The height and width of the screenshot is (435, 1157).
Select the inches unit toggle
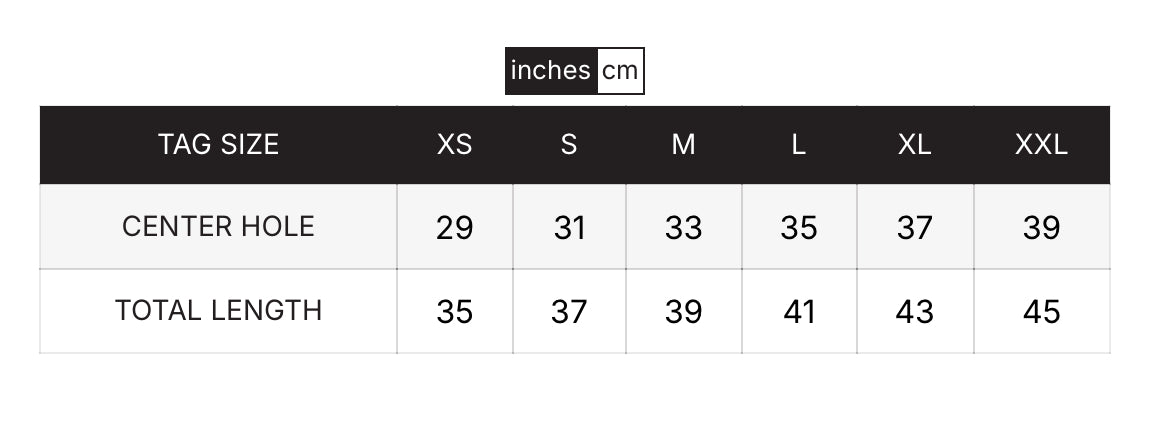point(551,71)
